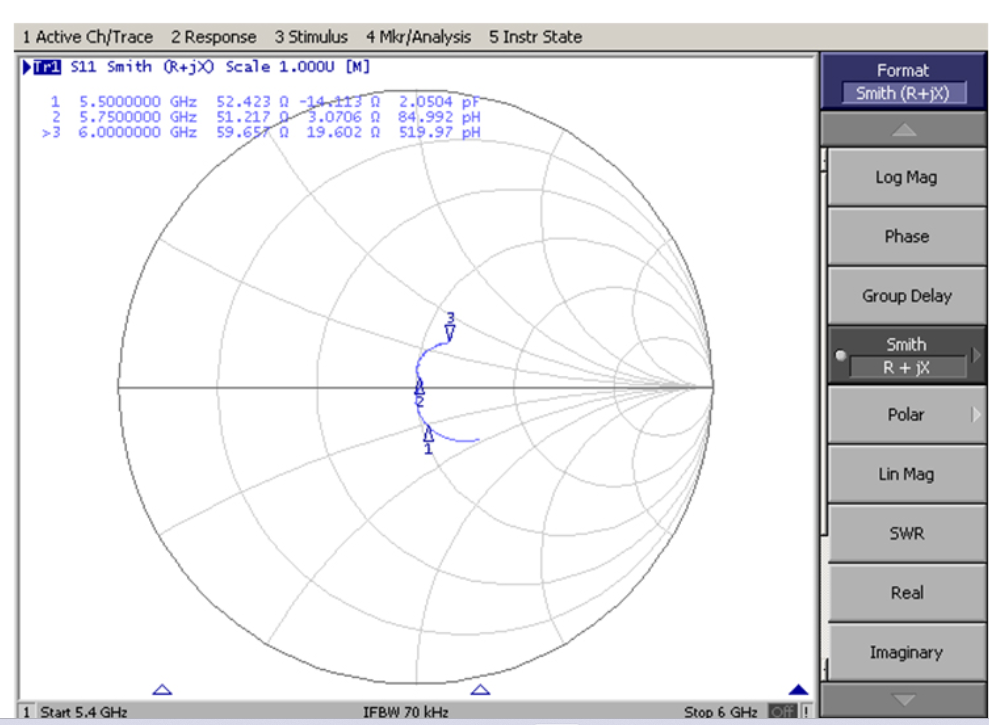Expand the Smith submenu arrow
Image resolution: width=989 pixels, height=725 pixels.
[976, 355]
